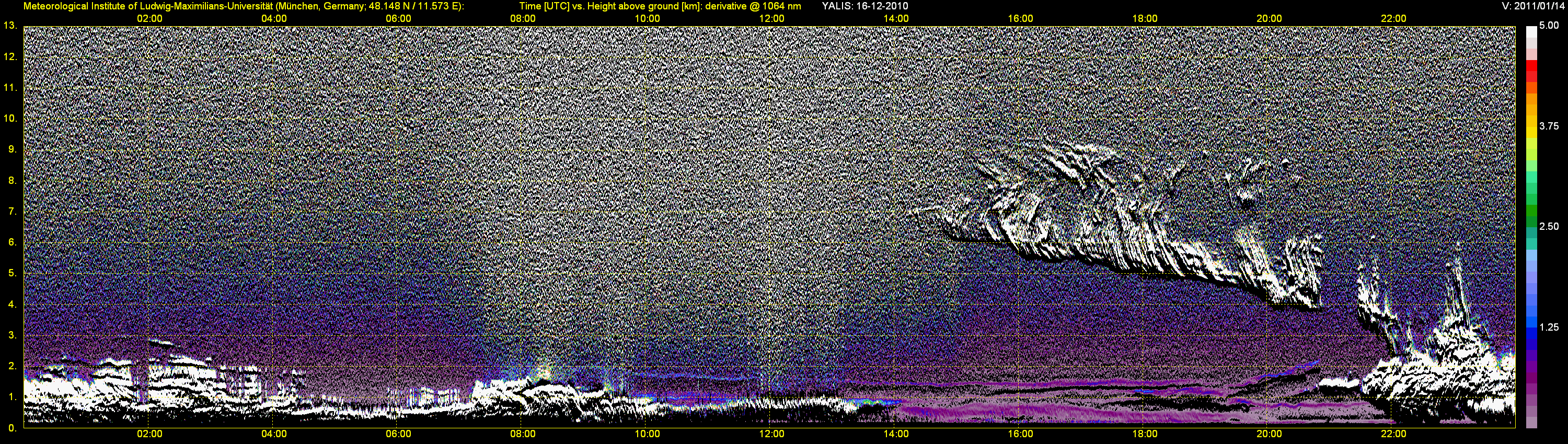
Task: Click the 18:00 tick label on the bottom axis
Action: (x=1145, y=434)
